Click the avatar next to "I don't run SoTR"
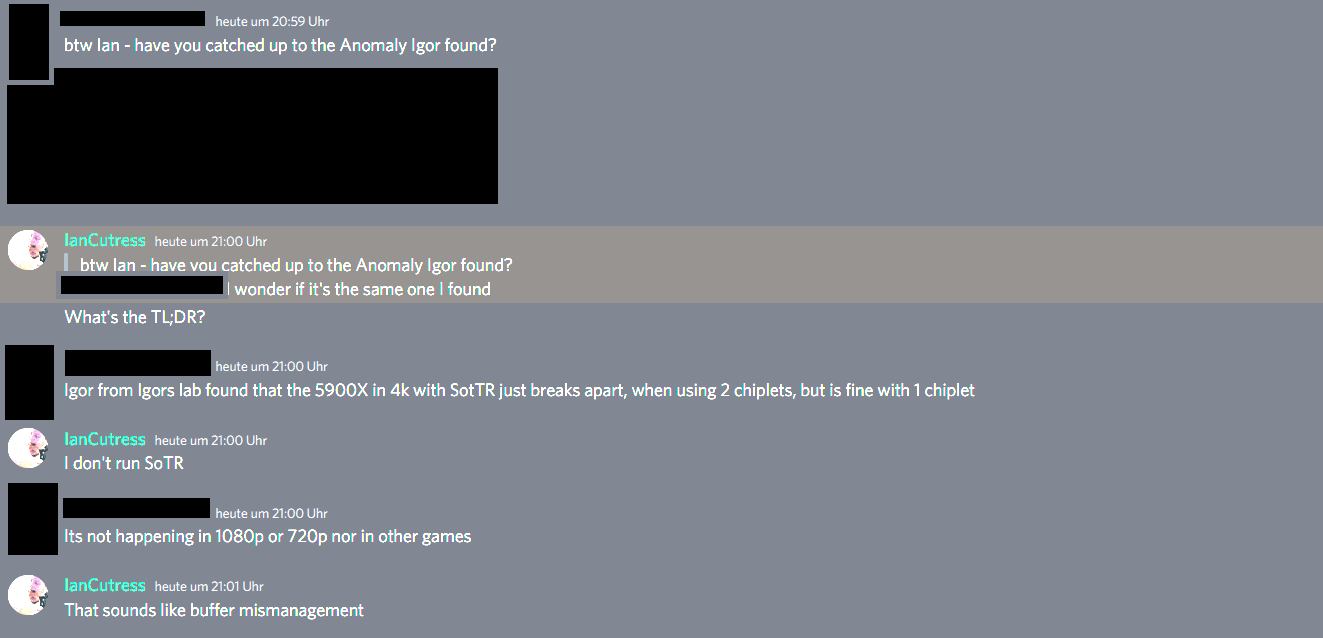 tap(27, 448)
